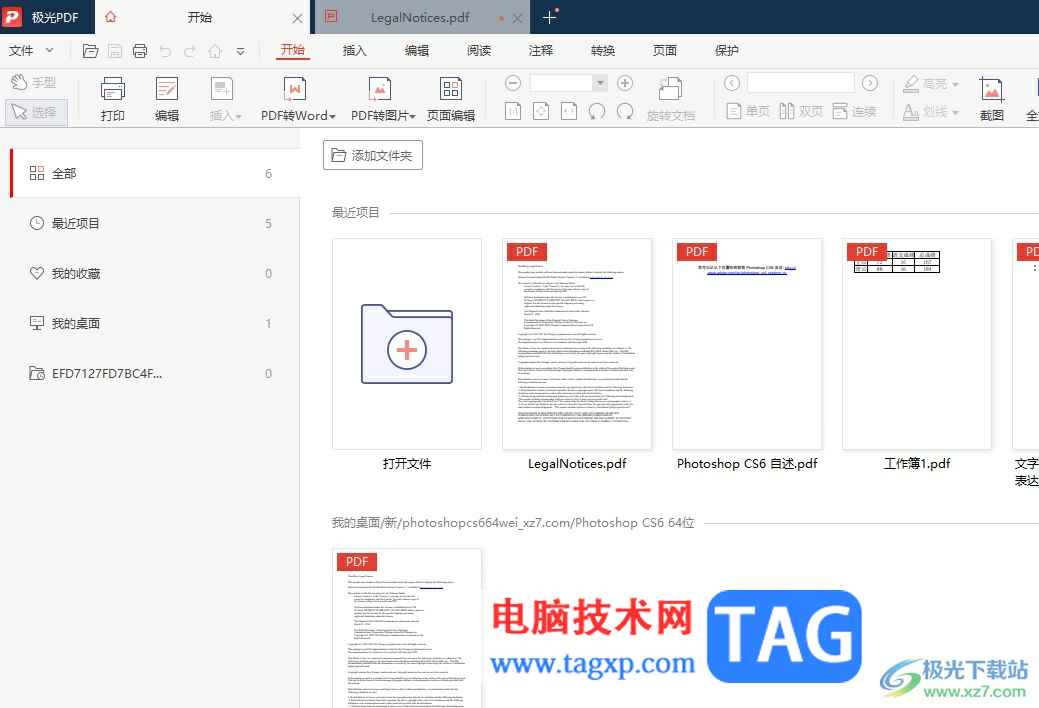Image resolution: width=1039 pixels, height=708 pixels.
Task: Open the folder icon in quick access bar
Action: (90, 51)
